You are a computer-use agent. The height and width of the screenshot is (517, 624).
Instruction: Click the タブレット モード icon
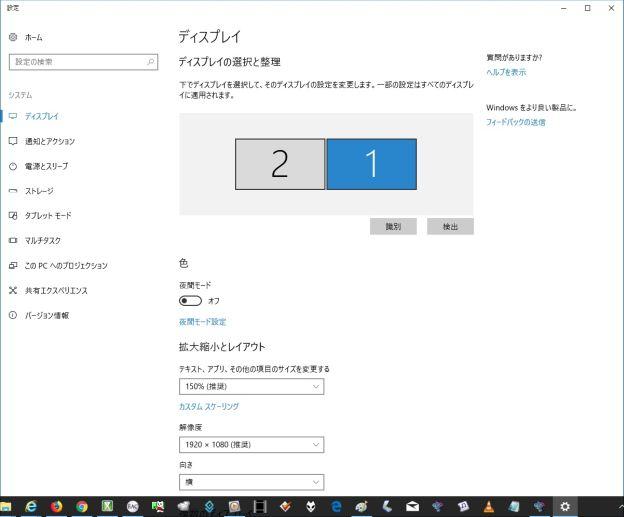(x=13, y=215)
